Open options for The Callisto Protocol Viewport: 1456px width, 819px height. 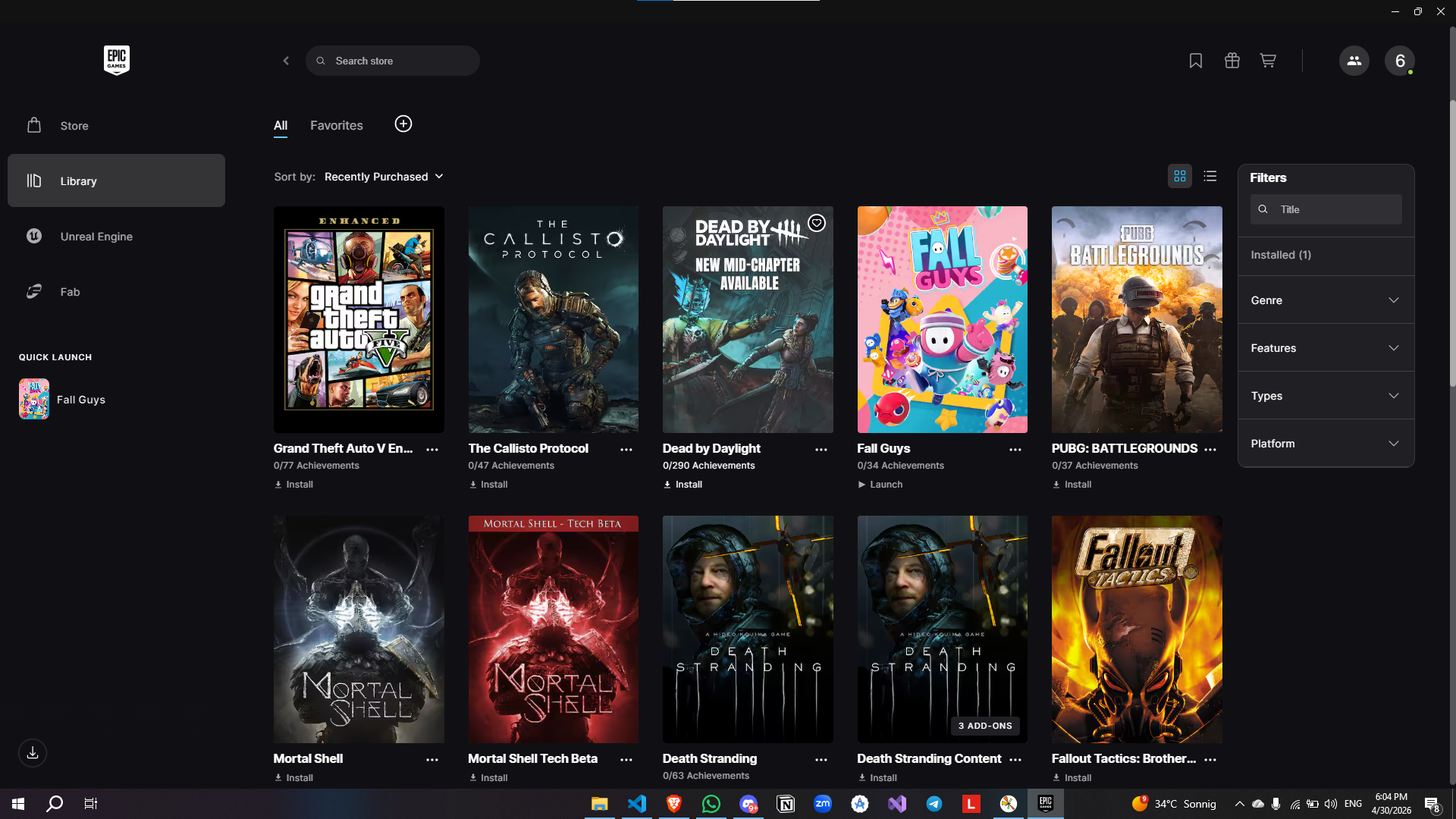coord(626,450)
